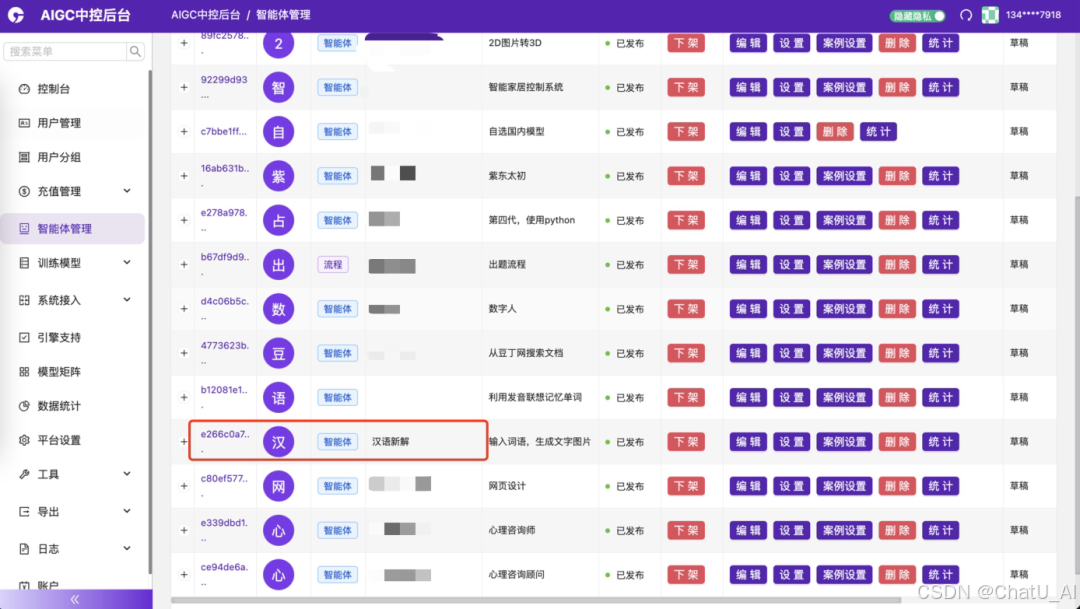The width and height of the screenshot is (1080, 609).
Task: Click the 豆 avatar of 豆丁网 row
Action: (278, 353)
